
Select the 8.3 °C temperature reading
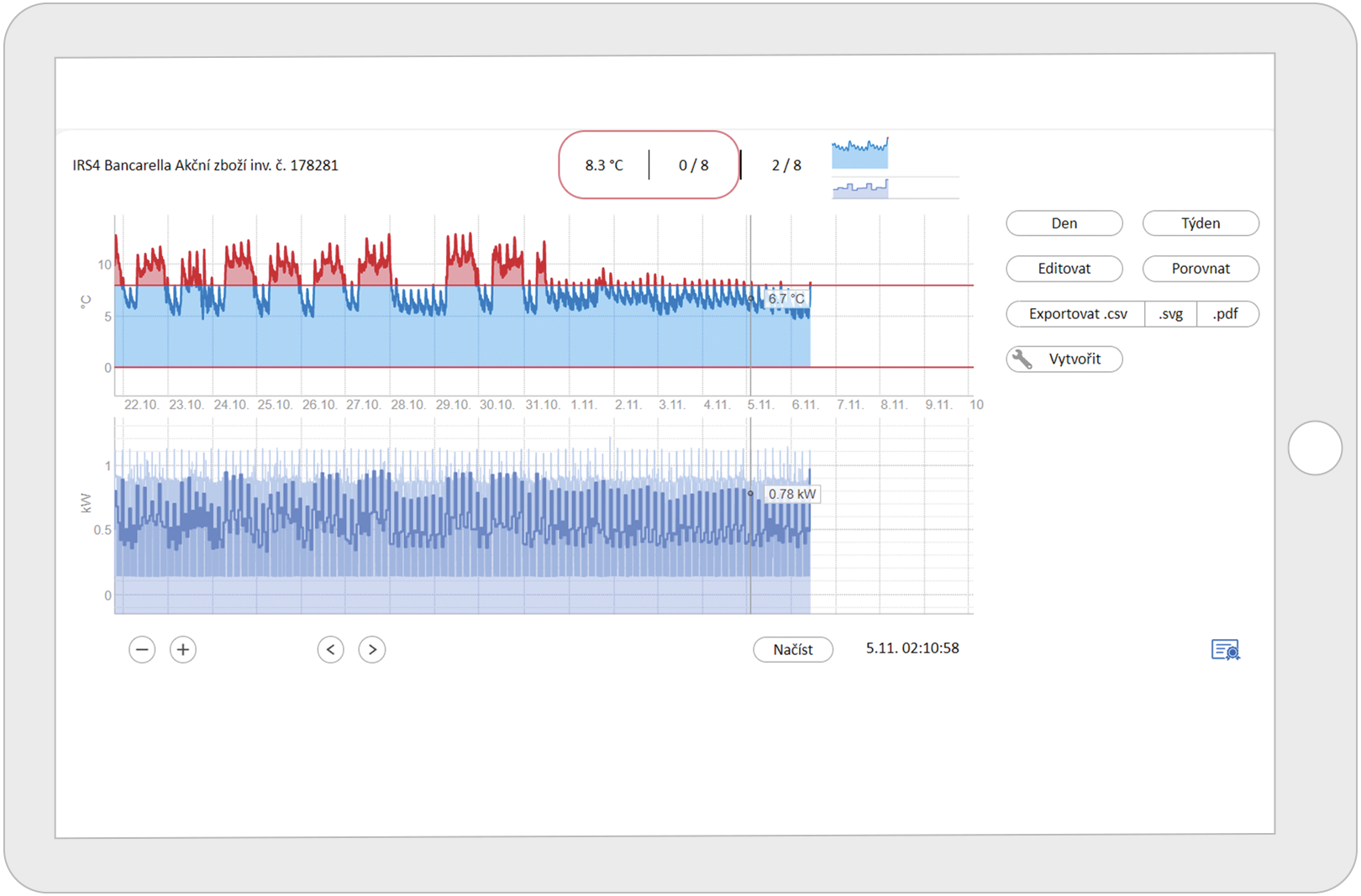pos(604,165)
